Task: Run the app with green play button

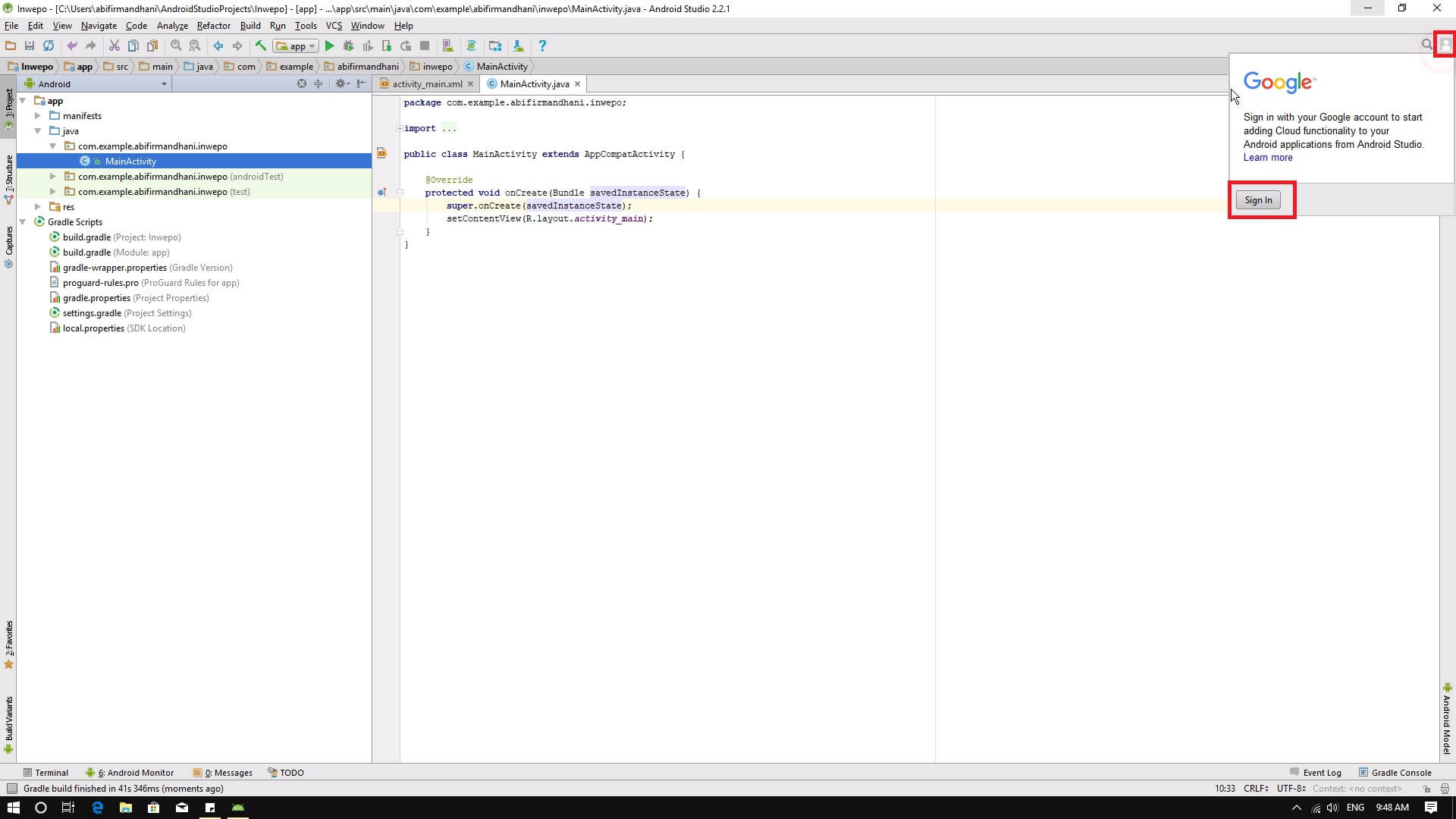Action: pyautogui.click(x=329, y=46)
